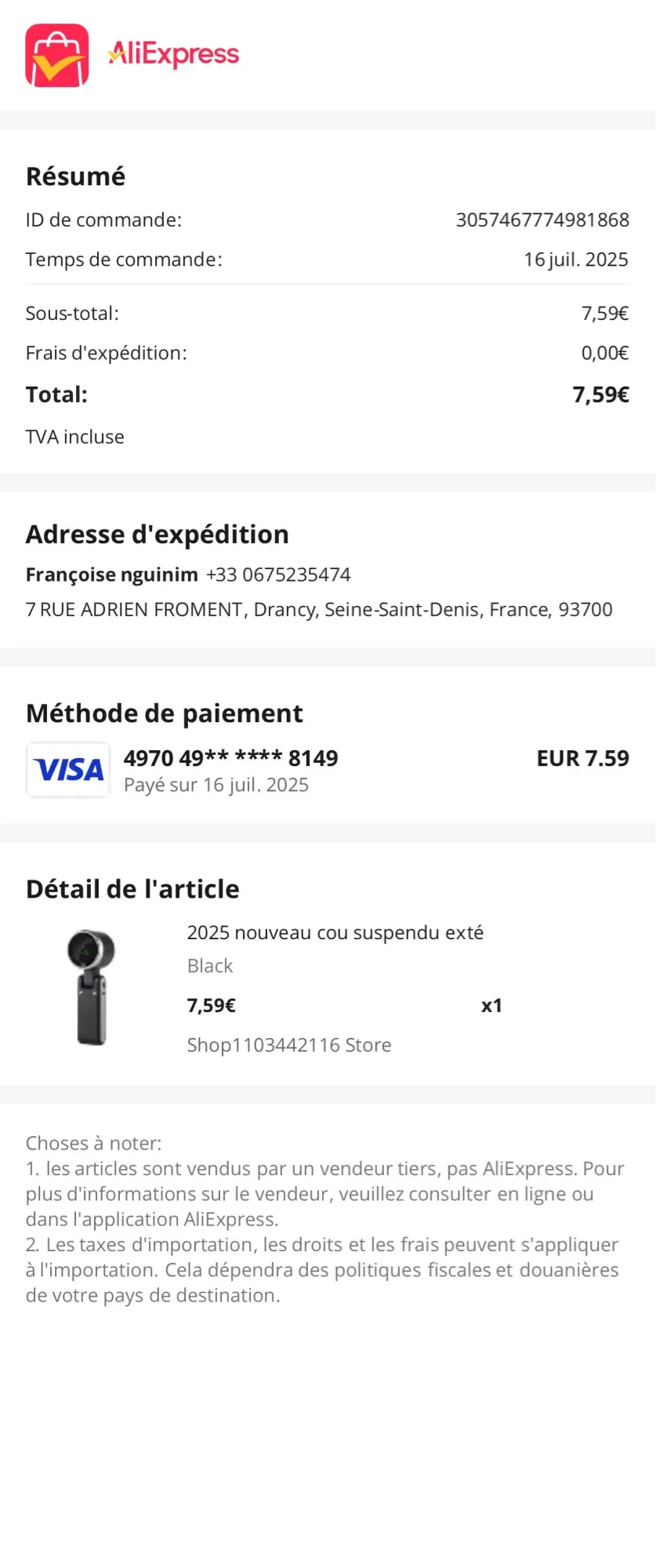Click recipient name Françoise nguinim
656x1568 pixels.
112,575
